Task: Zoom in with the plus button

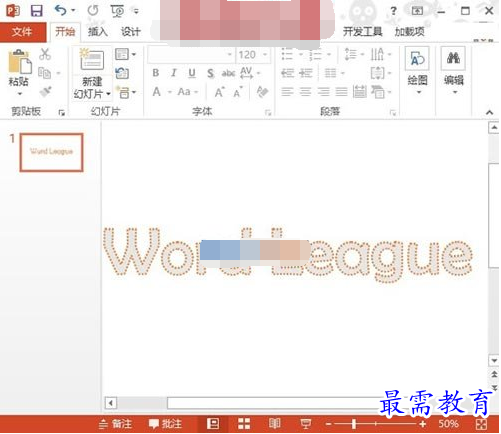Action: pyautogui.click(x=423, y=424)
